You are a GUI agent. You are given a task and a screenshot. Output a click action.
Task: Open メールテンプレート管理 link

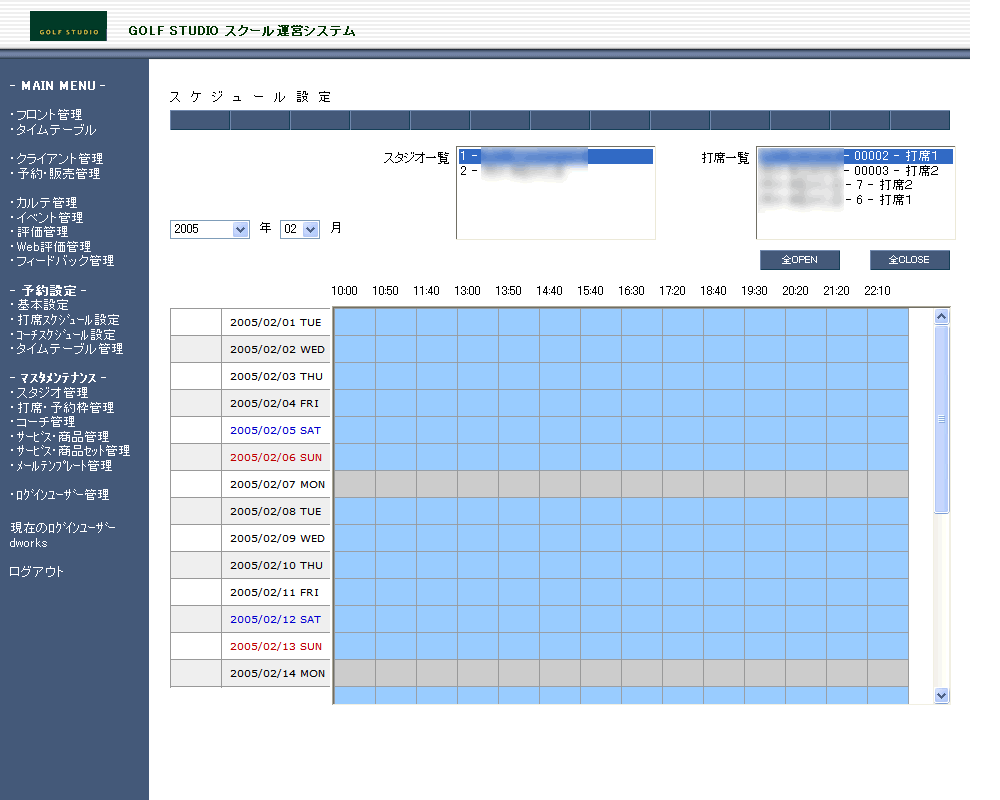[64, 466]
